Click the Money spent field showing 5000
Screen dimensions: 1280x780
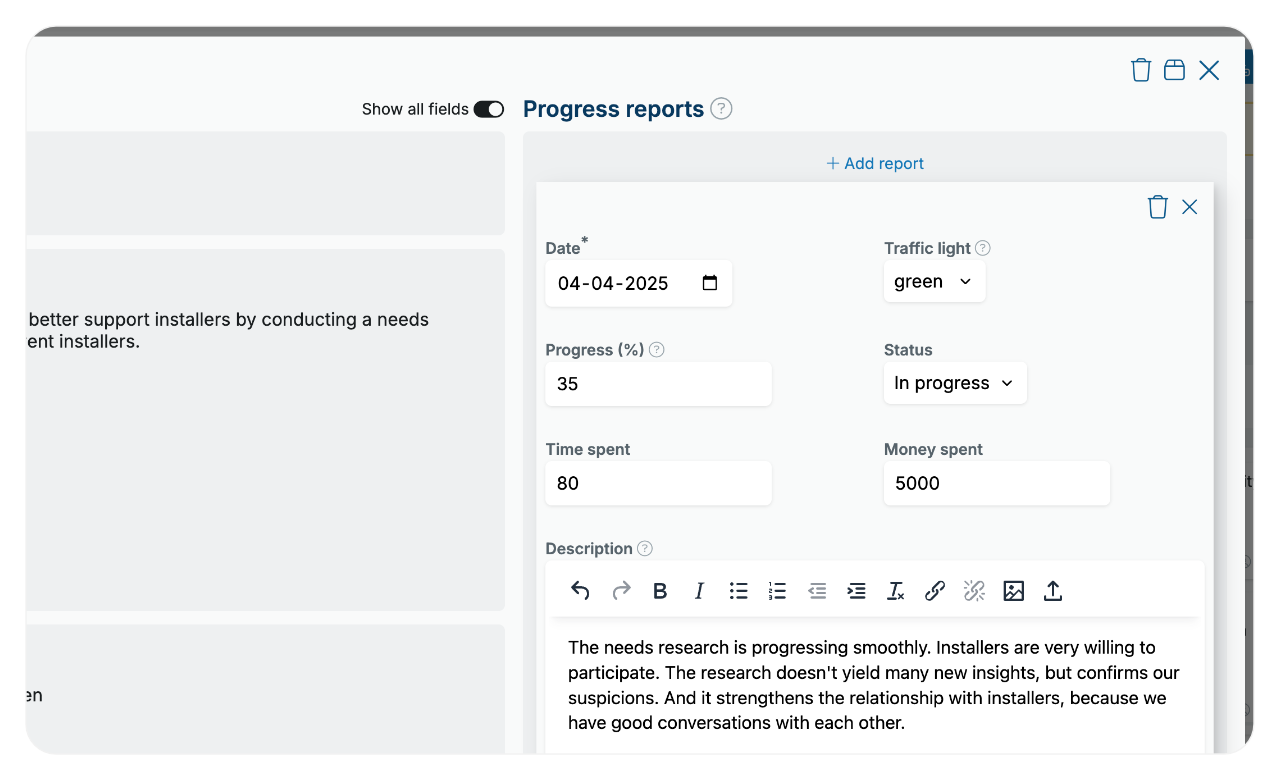point(997,483)
